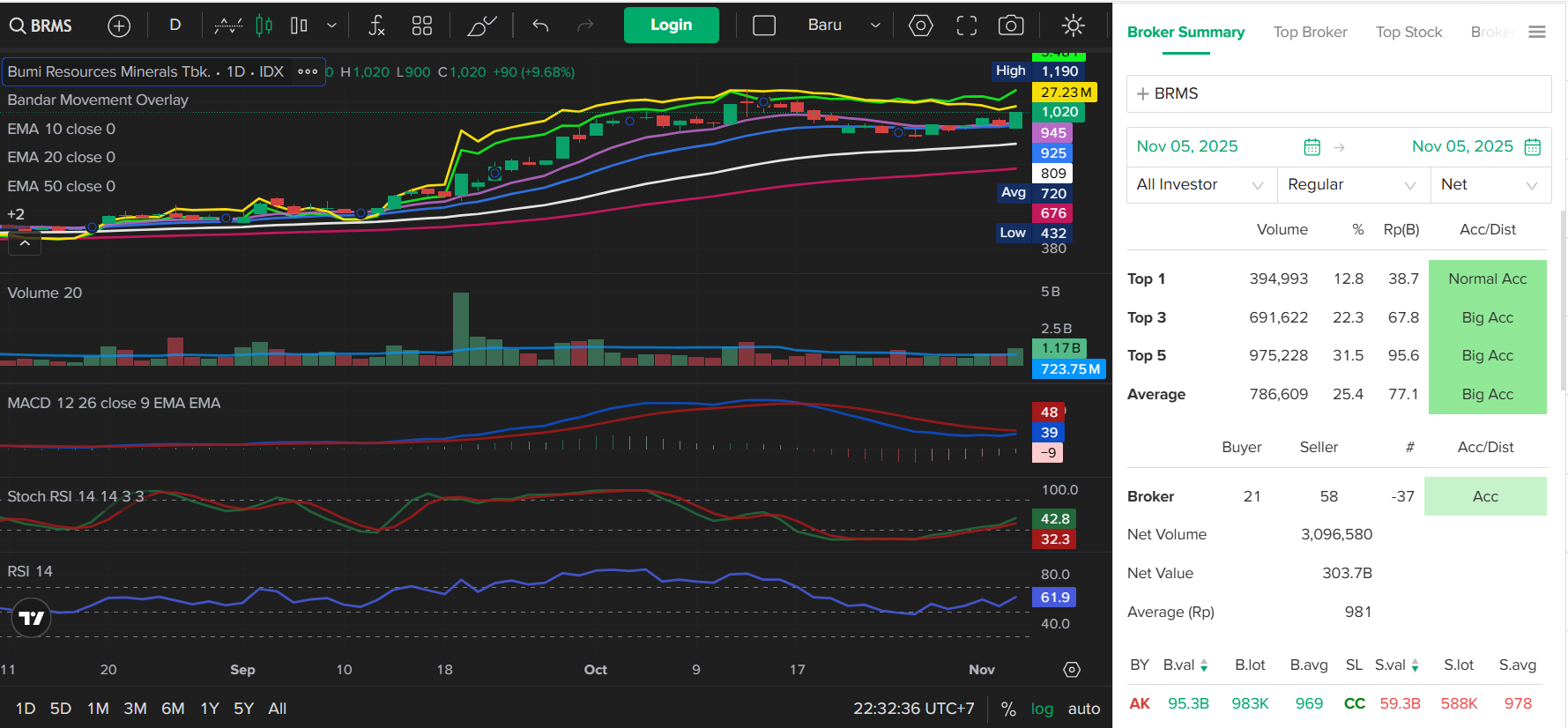The width and height of the screenshot is (1568, 728).
Task: Switch to the Top Broker tab
Action: point(1310,33)
